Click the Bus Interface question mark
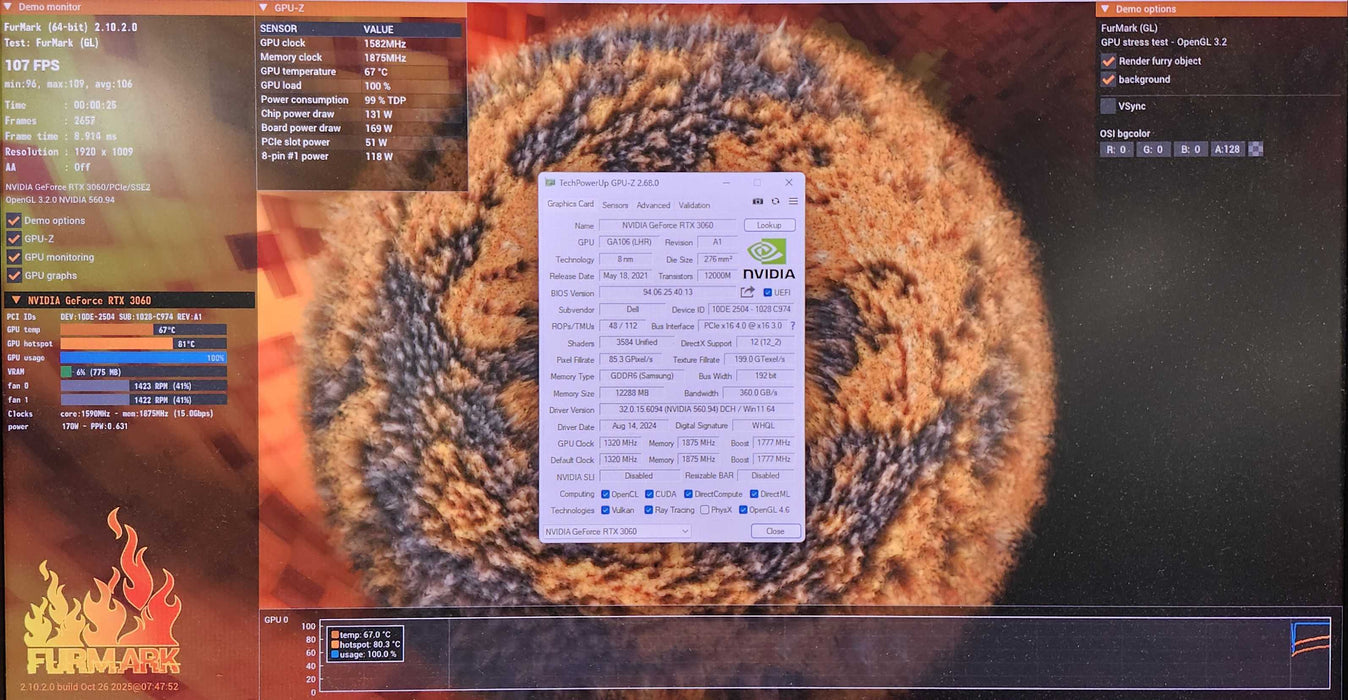1348x700 pixels. [x=793, y=326]
